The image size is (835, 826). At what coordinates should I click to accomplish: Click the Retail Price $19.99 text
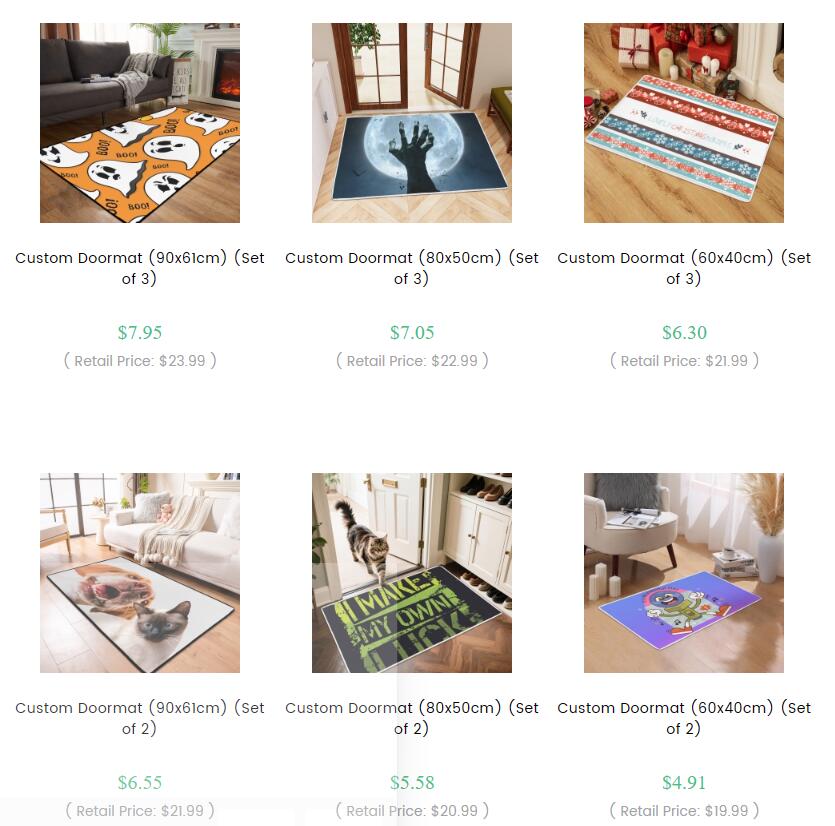(x=684, y=811)
